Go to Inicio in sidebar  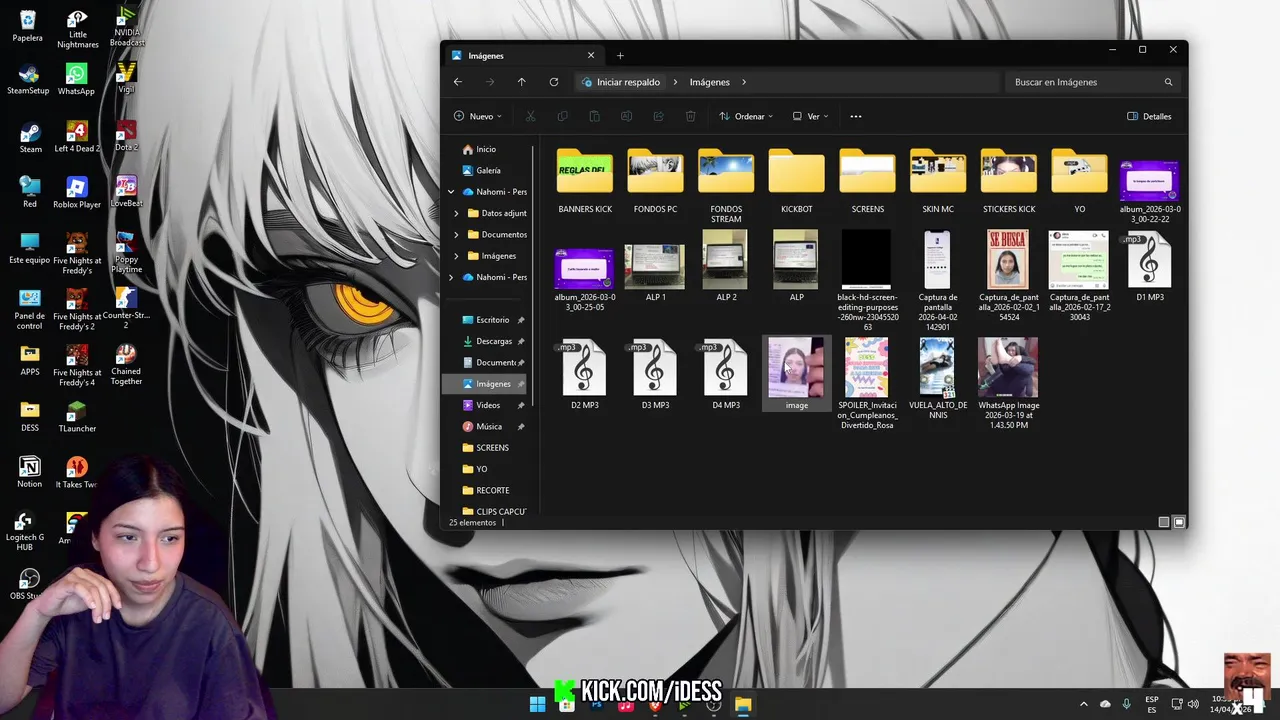tap(486, 149)
